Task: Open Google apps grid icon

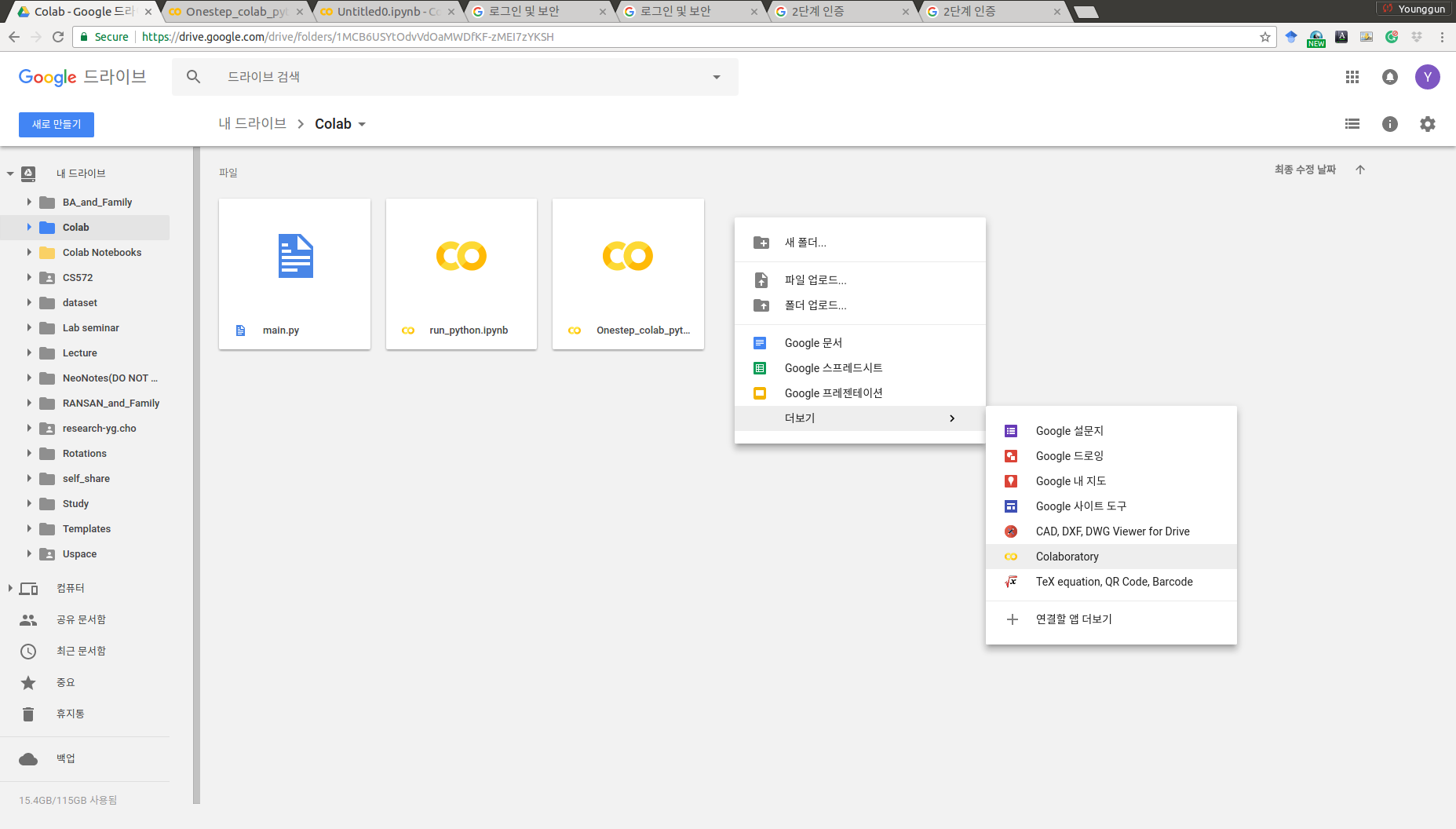Action: pos(1352,77)
